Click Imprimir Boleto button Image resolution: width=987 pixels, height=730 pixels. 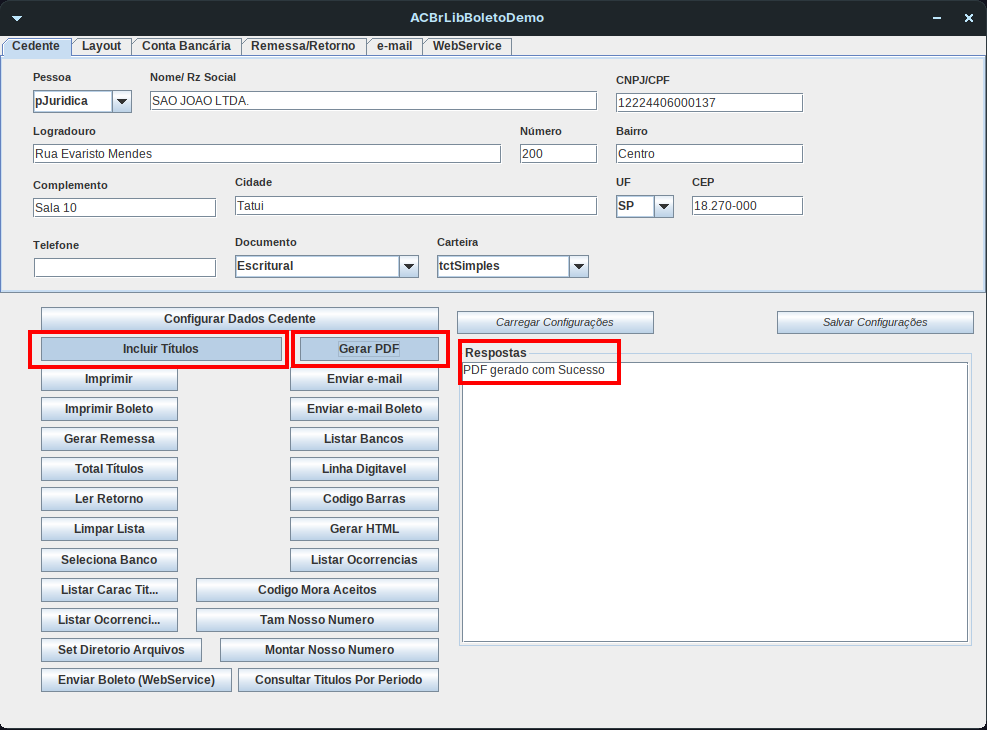[x=110, y=409]
